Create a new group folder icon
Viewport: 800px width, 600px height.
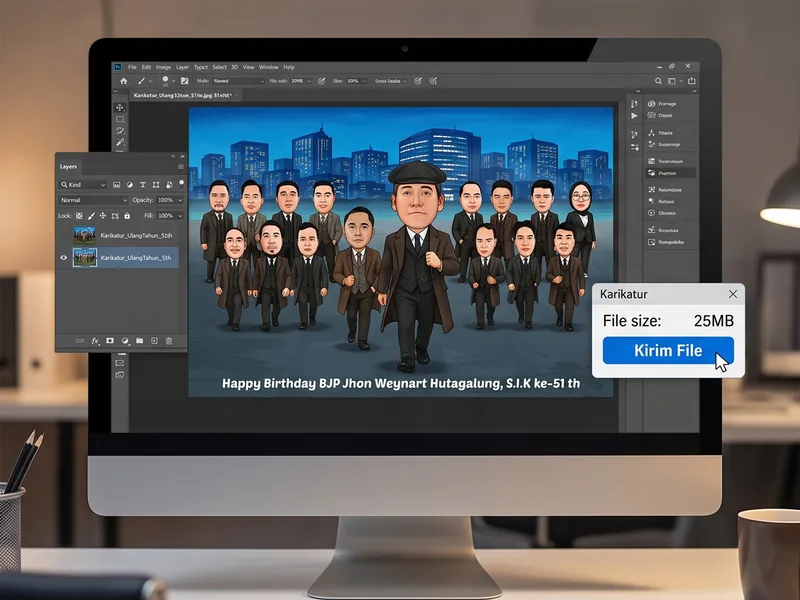139,341
